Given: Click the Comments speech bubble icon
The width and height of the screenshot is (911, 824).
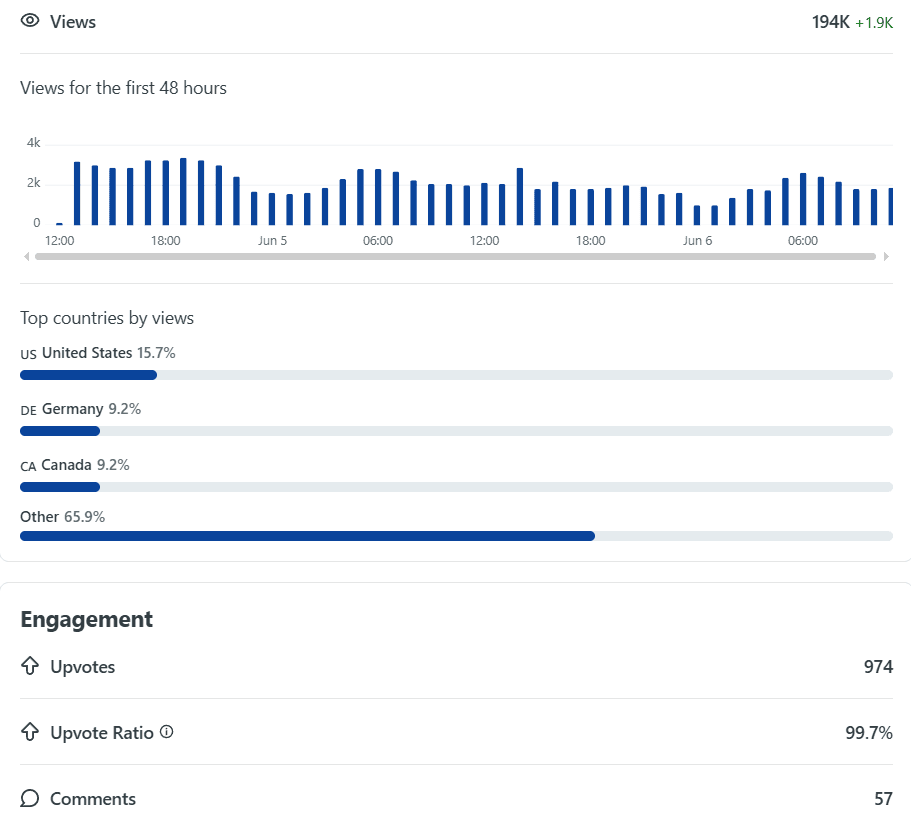Looking at the screenshot, I should click(30, 798).
